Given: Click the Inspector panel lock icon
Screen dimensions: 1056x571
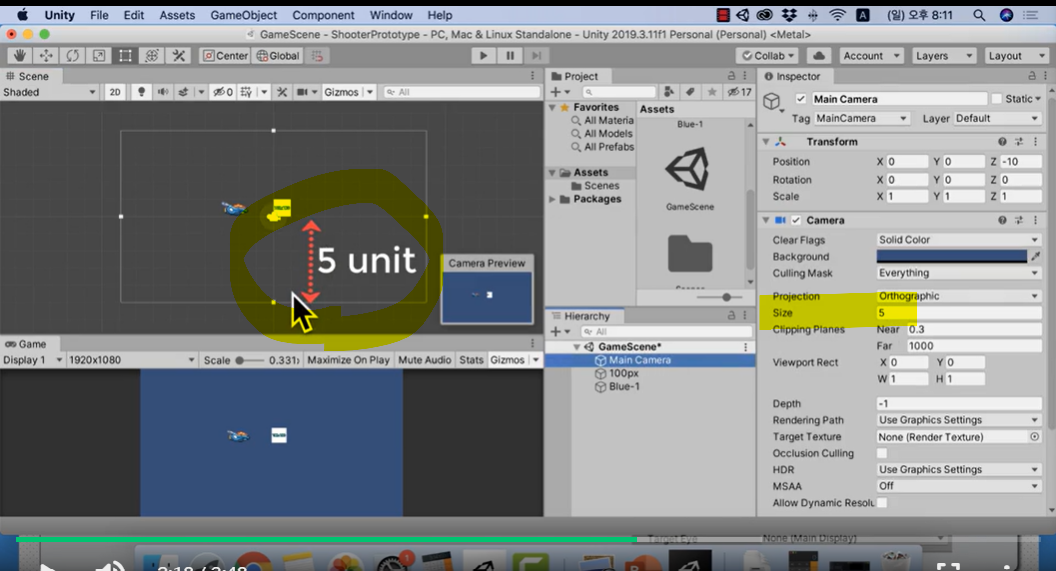Looking at the screenshot, I should click(x=1032, y=76).
